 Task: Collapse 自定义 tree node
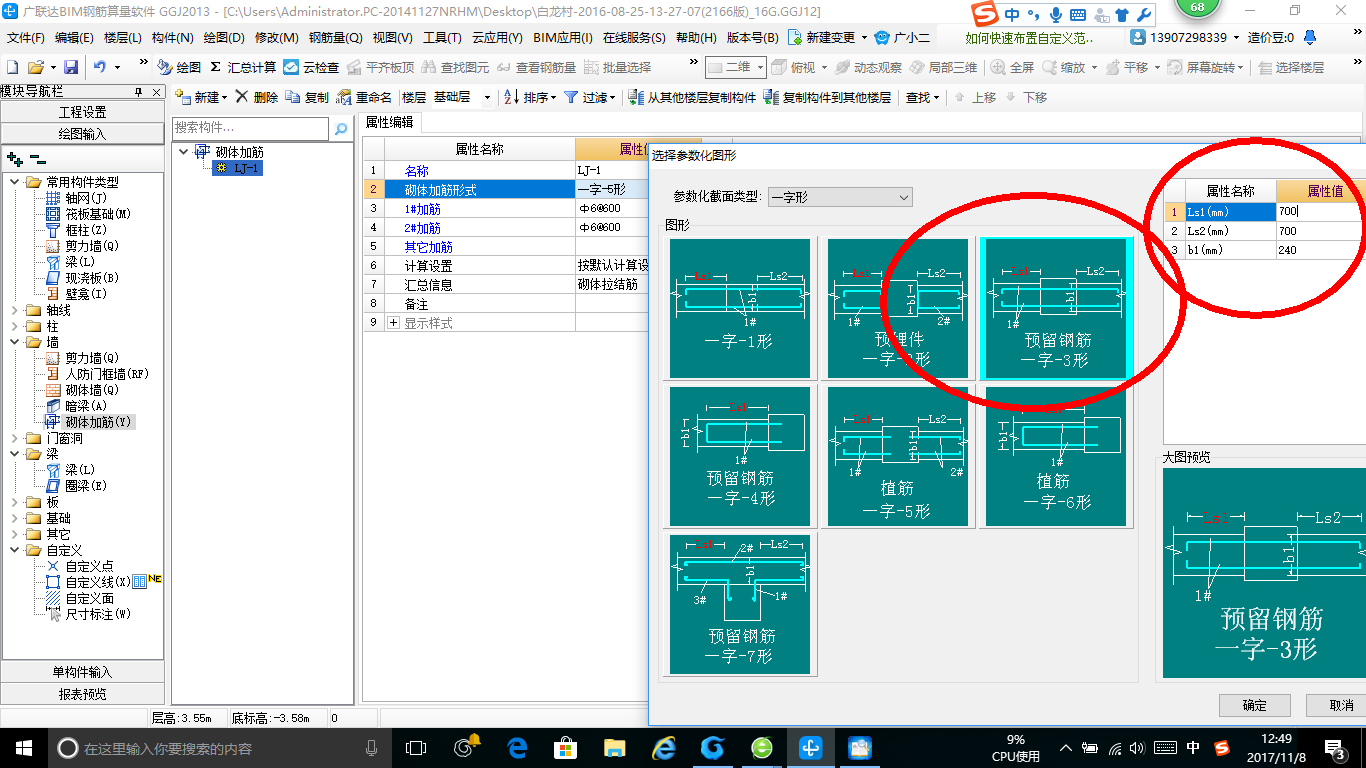(14, 550)
